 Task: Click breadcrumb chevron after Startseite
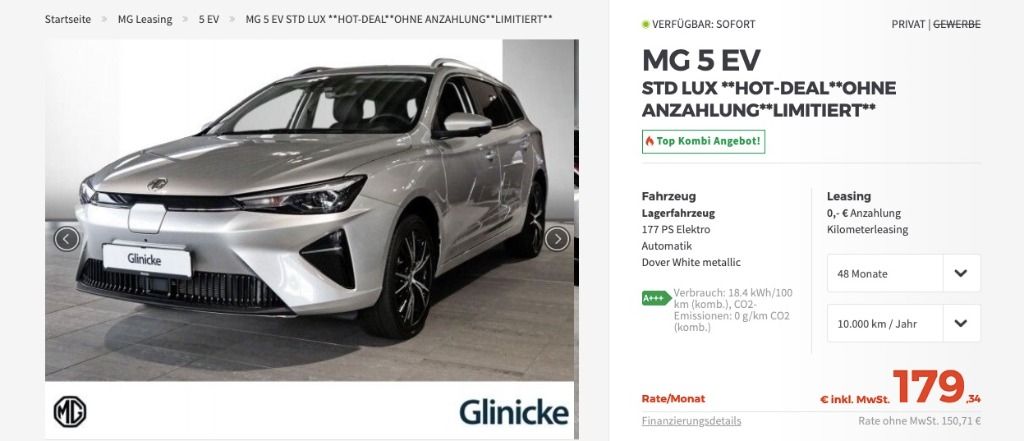(x=104, y=20)
